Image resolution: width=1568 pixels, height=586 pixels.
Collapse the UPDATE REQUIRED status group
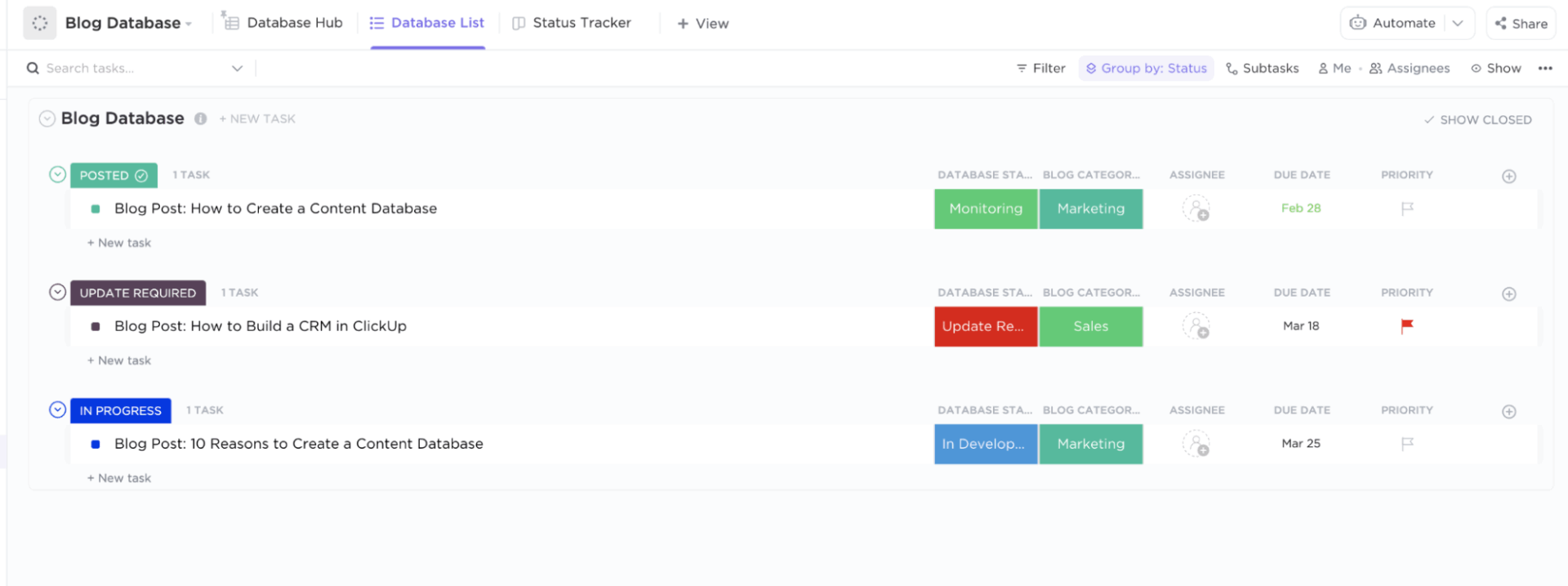coord(57,292)
